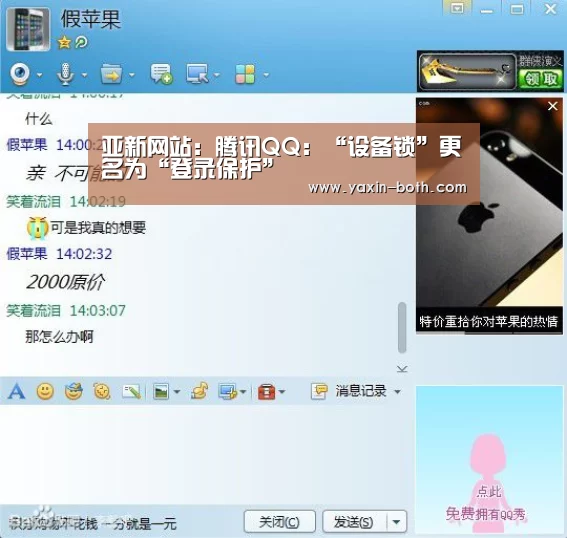Send a window shake with the nudge icon

(102, 391)
